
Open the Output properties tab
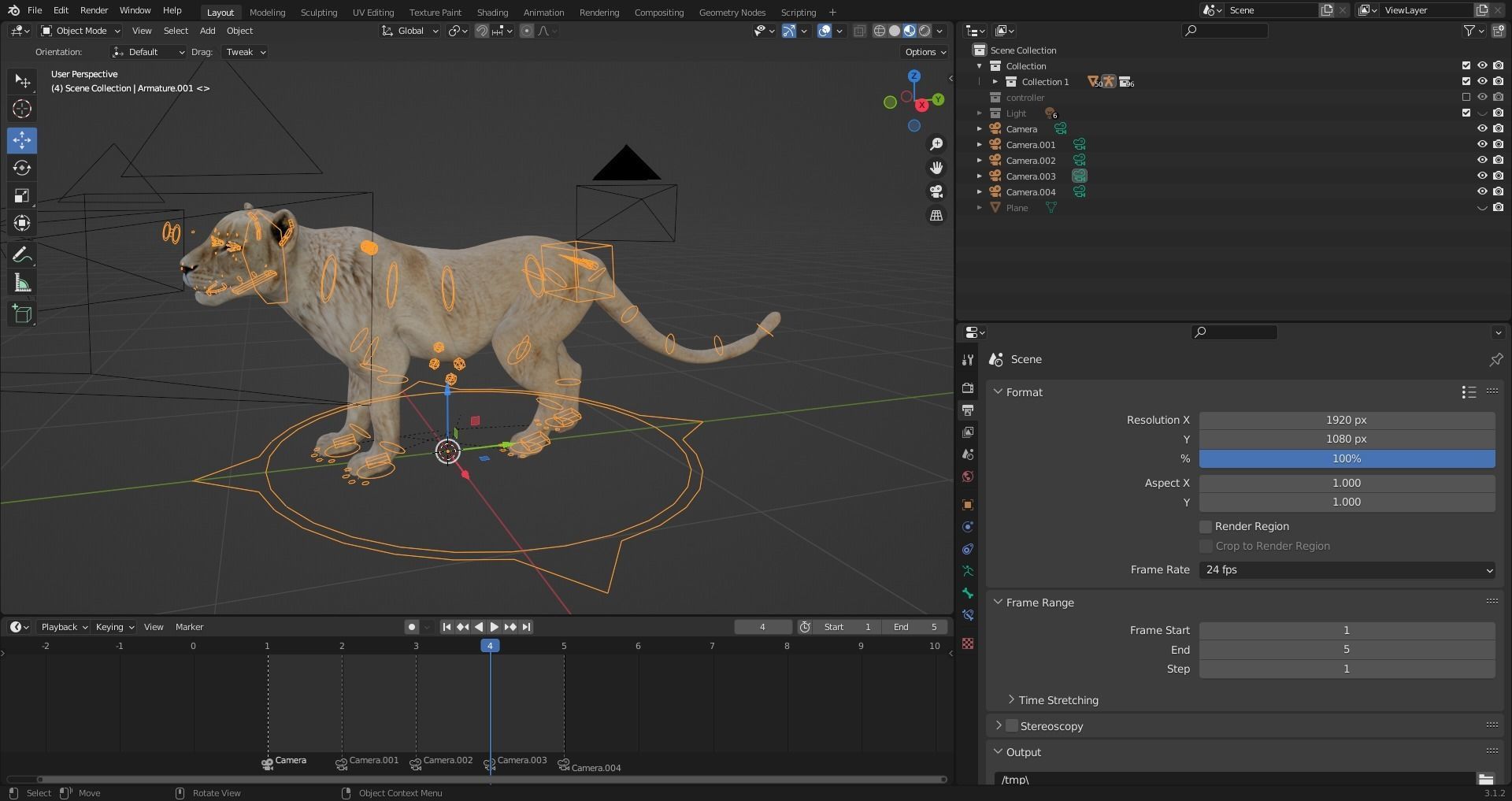coord(968,410)
